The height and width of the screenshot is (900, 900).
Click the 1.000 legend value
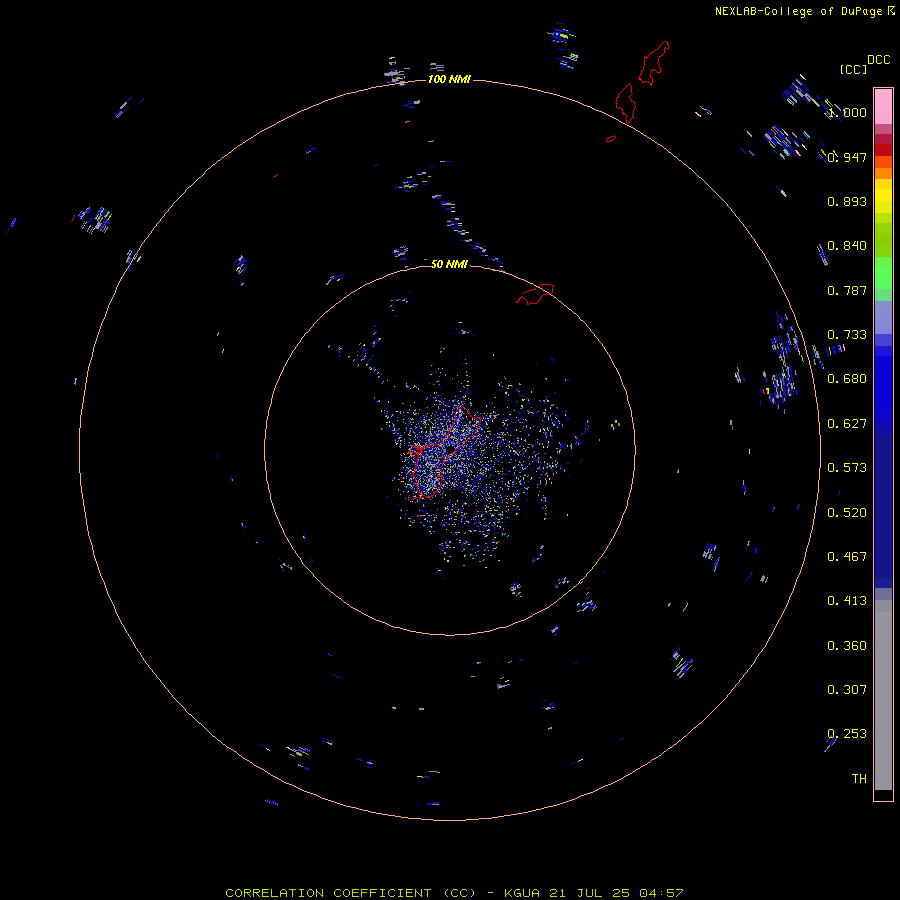click(x=847, y=112)
